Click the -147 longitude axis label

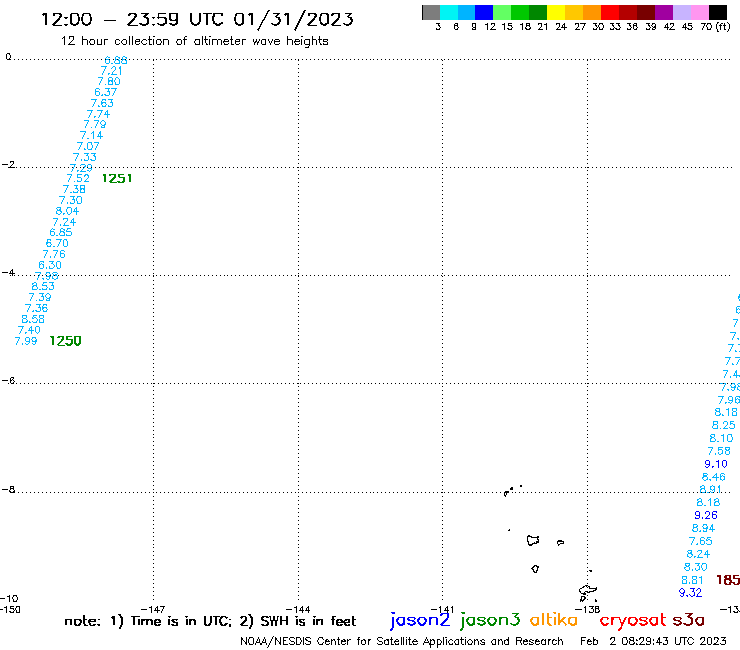153,609
